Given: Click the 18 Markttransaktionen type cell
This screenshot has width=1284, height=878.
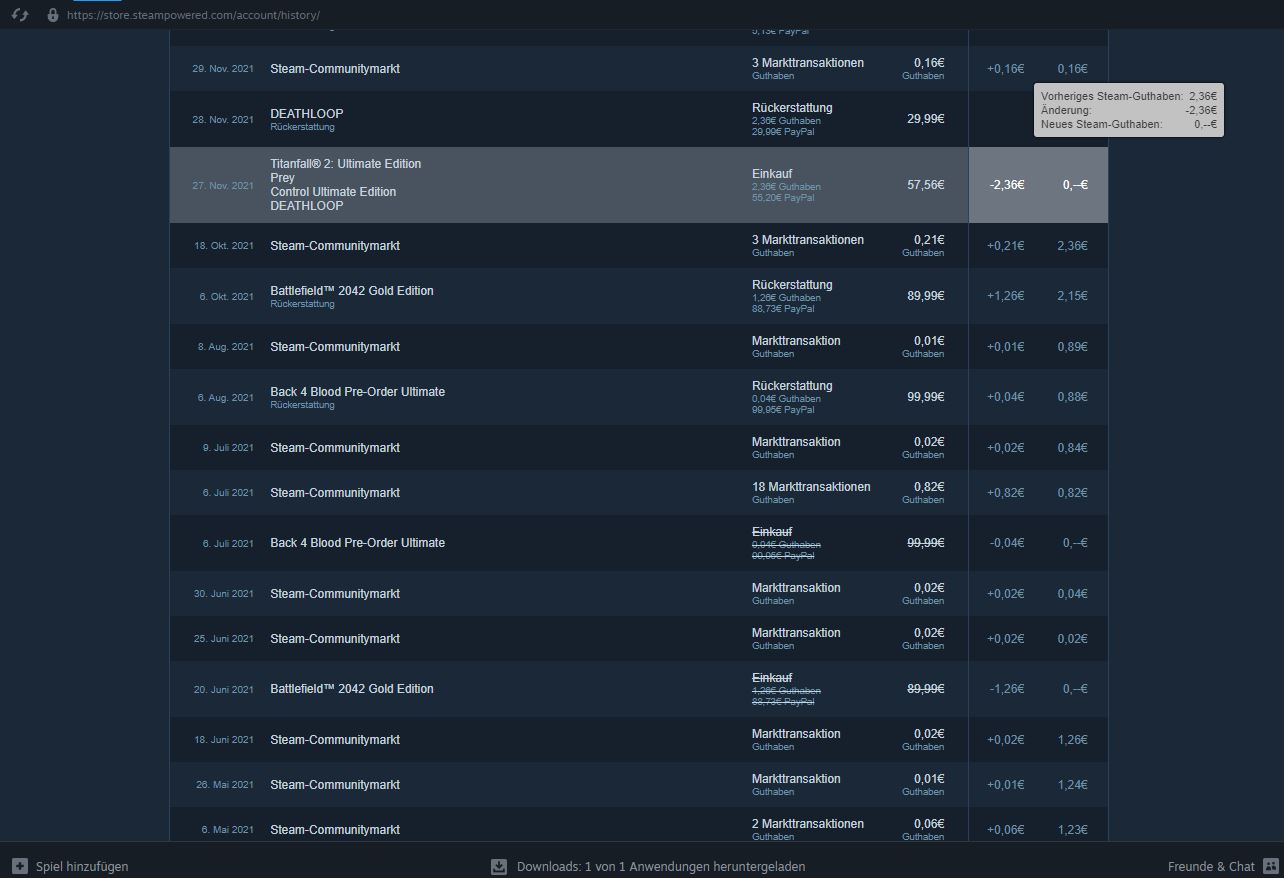Looking at the screenshot, I should (x=811, y=487).
